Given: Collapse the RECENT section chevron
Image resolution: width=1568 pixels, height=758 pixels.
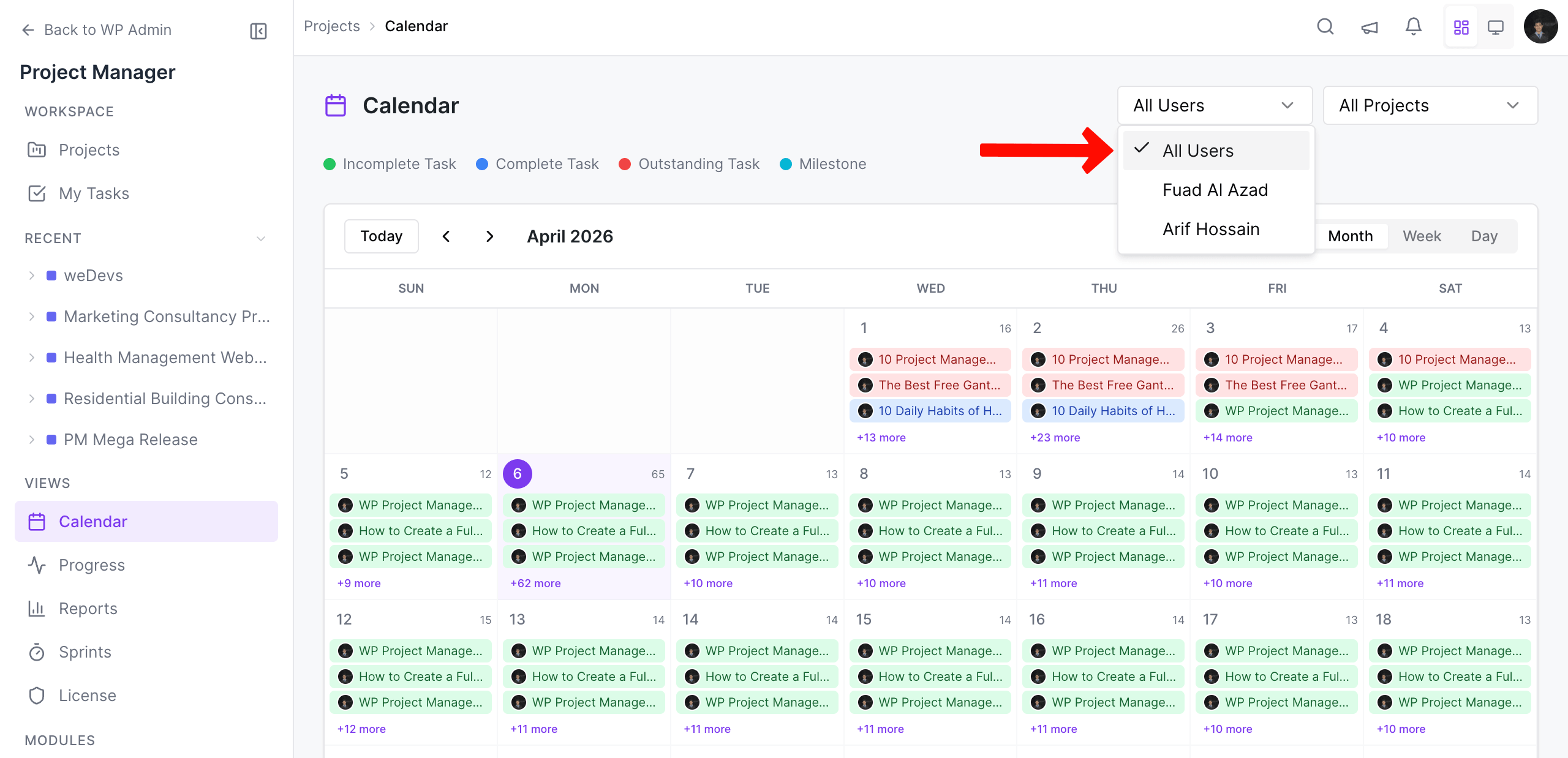Looking at the screenshot, I should coord(262,239).
